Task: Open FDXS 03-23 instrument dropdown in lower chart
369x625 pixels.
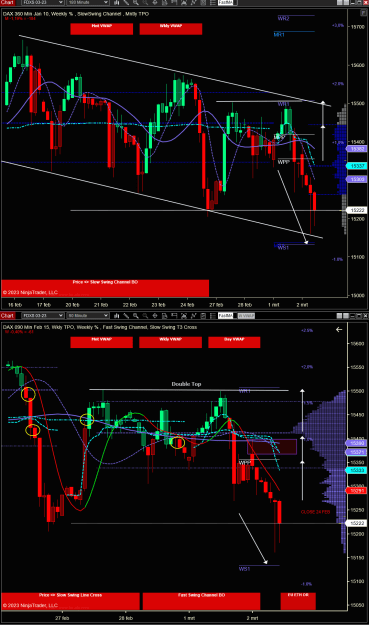Action: [42, 316]
